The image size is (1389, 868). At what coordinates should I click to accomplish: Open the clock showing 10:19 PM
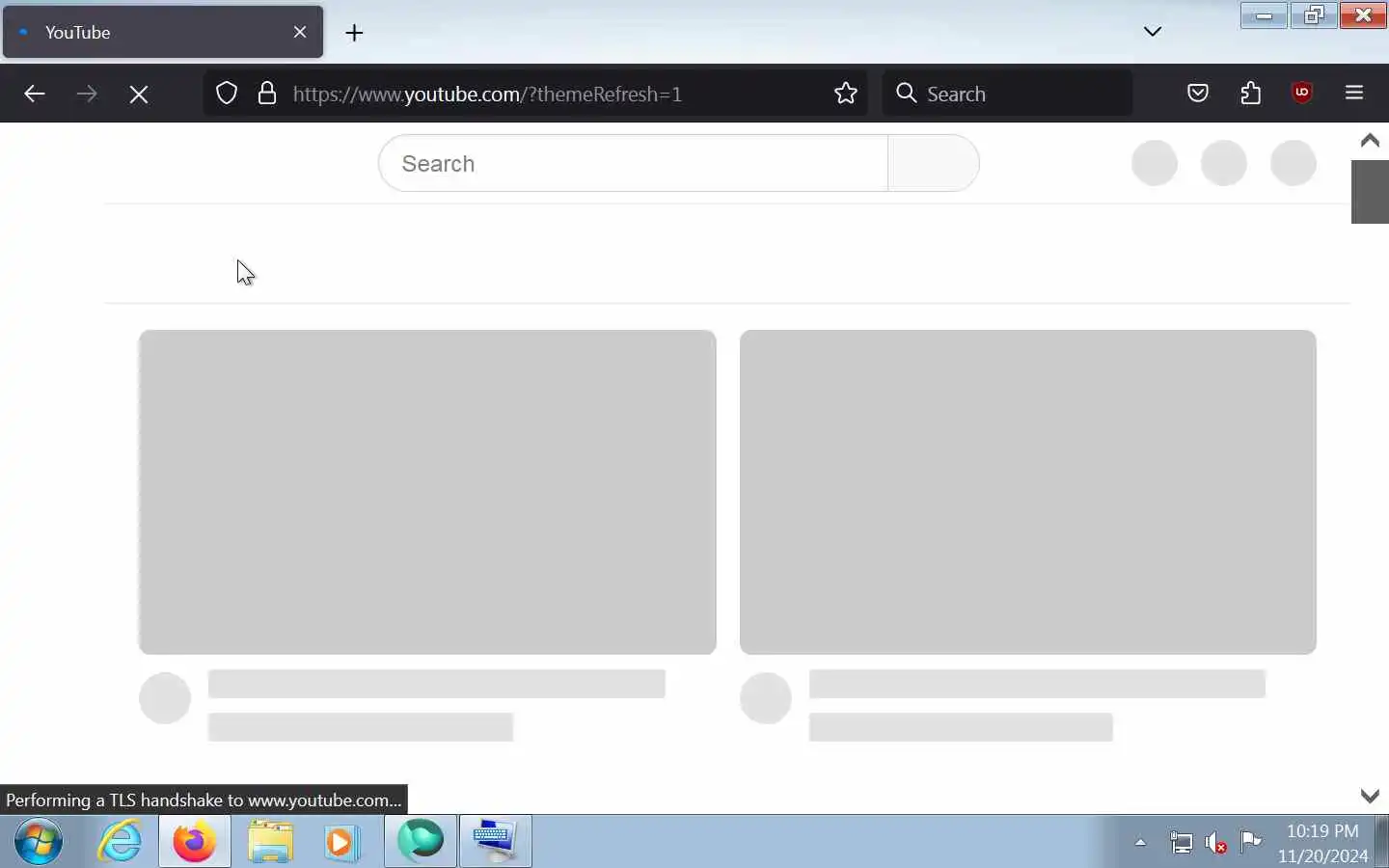(x=1322, y=842)
